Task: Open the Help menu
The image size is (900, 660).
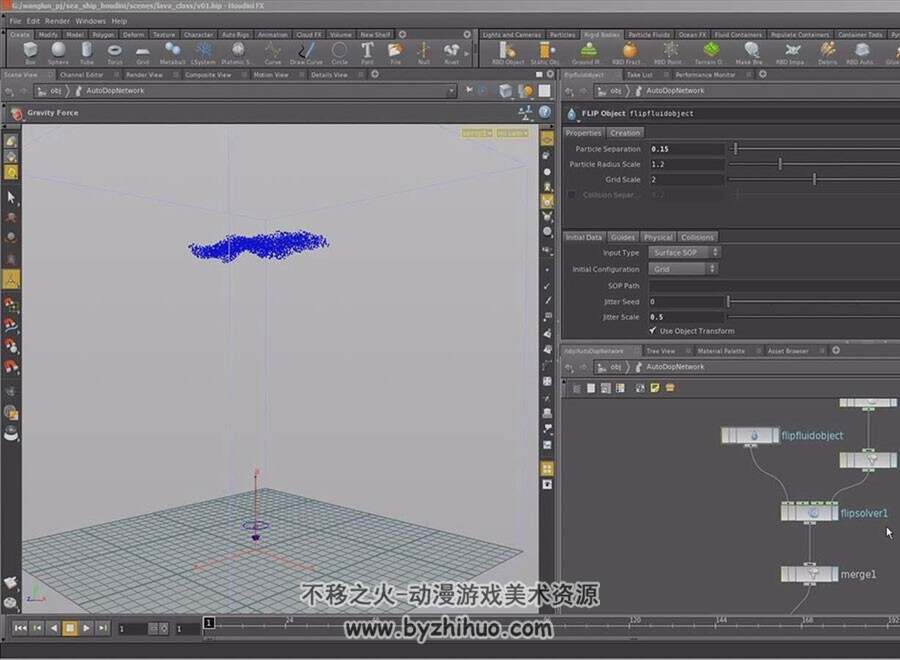Action: click(119, 21)
